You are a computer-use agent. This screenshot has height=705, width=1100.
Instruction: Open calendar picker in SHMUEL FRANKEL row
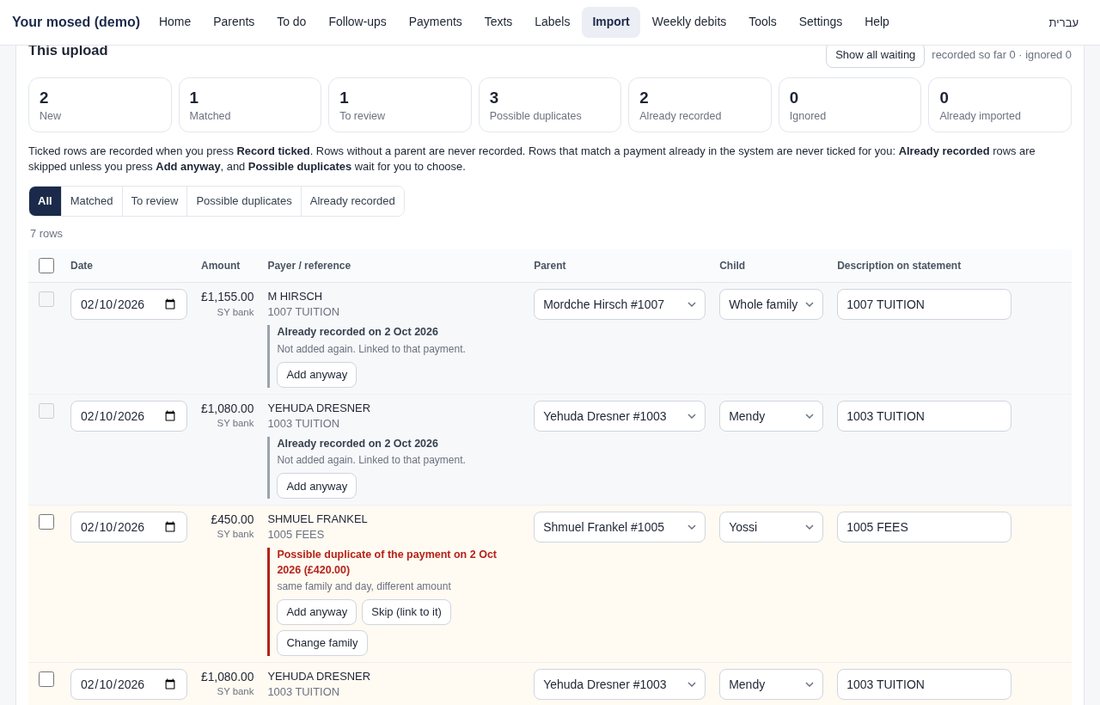[170, 527]
